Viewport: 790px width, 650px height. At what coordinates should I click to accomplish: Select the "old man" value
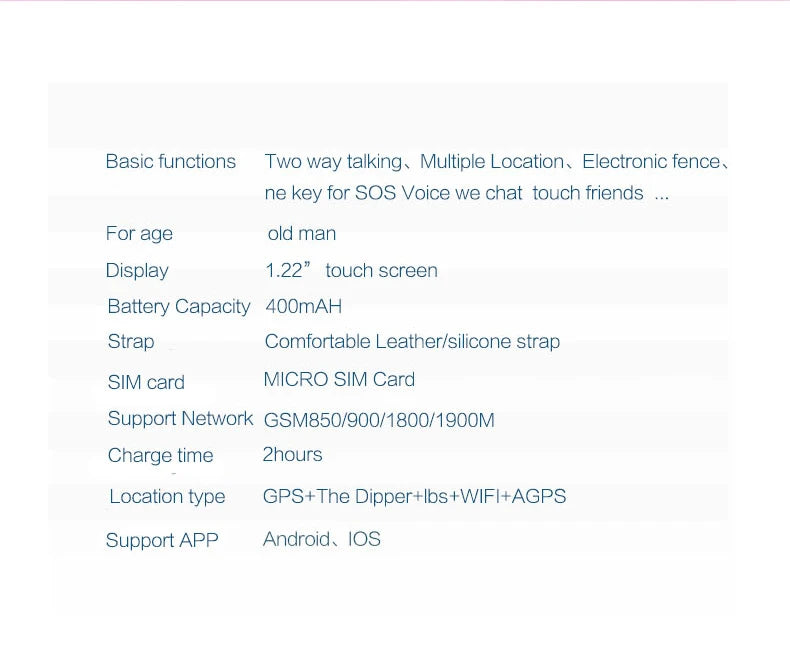point(301,234)
